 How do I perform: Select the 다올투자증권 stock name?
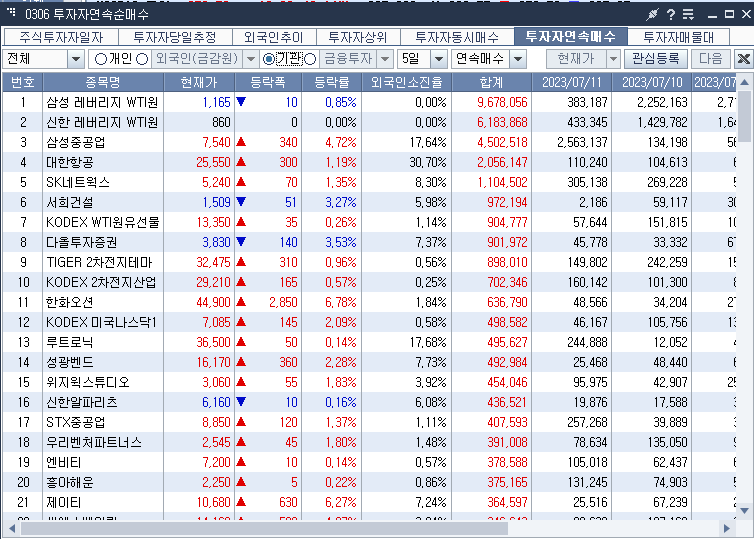point(82,242)
